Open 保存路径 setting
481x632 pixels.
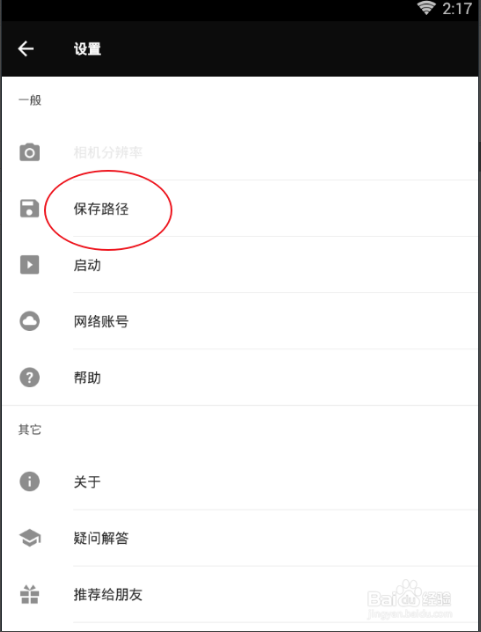click(240, 209)
